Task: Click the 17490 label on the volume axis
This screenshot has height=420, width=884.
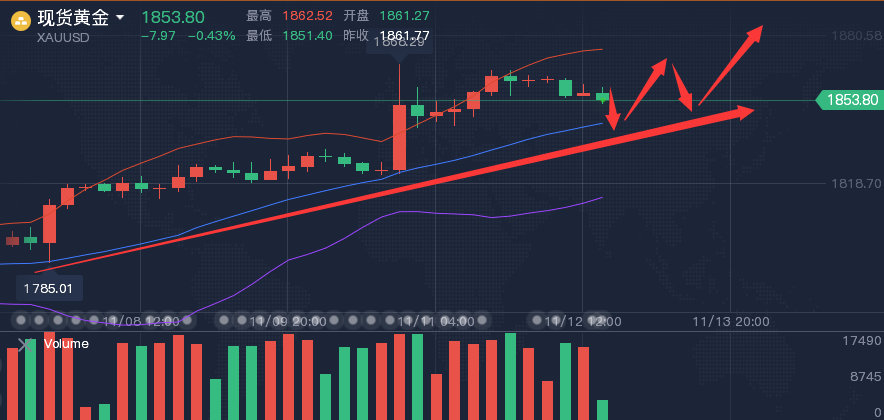Action: click(x=859, y=341)
